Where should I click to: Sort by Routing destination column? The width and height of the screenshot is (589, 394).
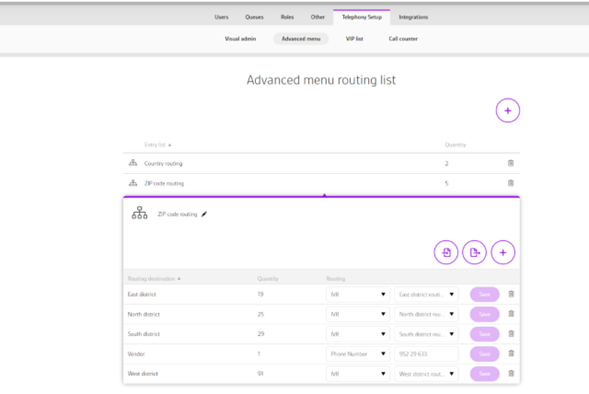[x=154, y=279]
